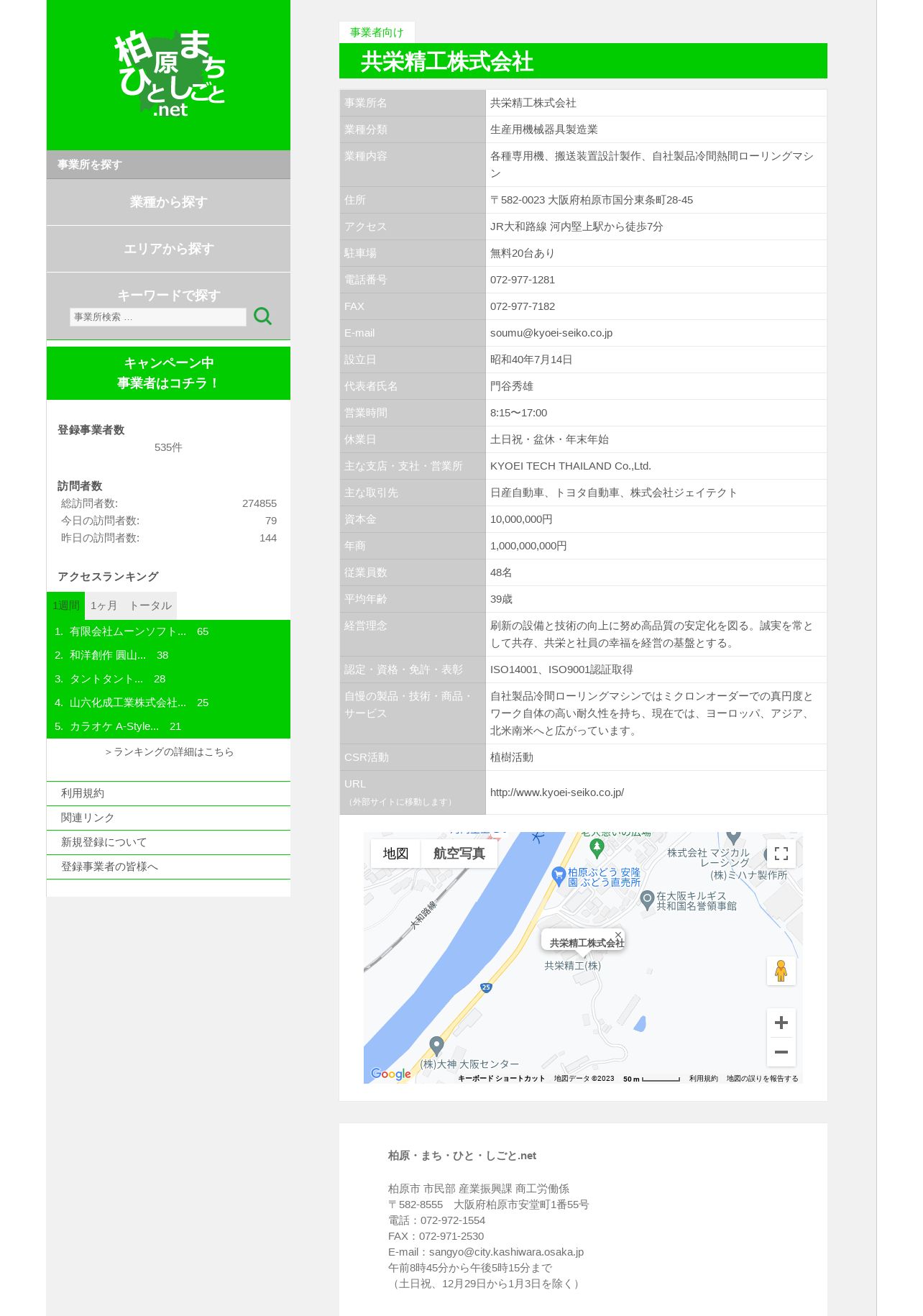The height and width of the screenshot is (1316, 923).
Task: Click 登録事業者数 value 535件
Action: click(168, 447)
